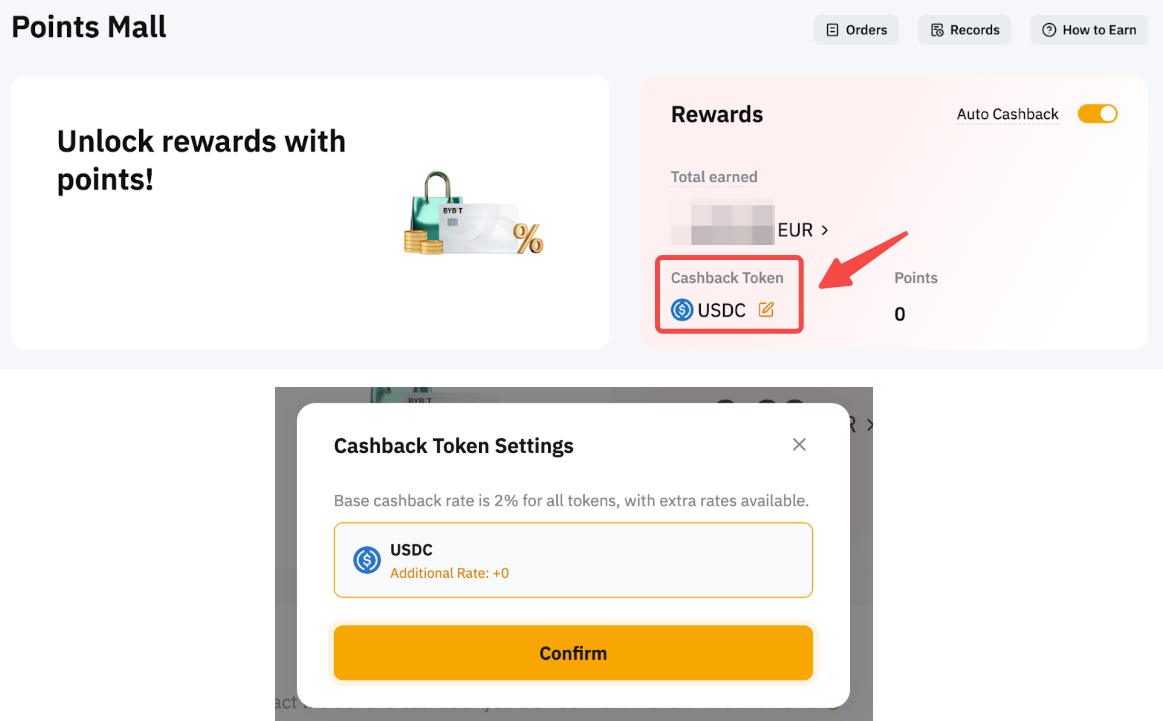The width and height of the screenshot is (1163, 721).
Task: Click the Auto Cashback label text
Action: point(1007,114)
